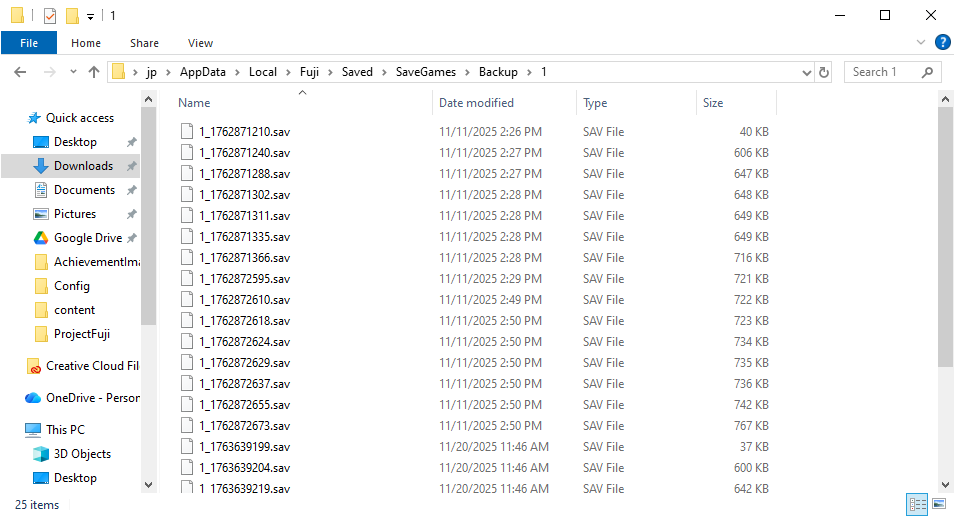Sort files by Date modified column
Image resolution: width=955 pixels, height=517 pixels.
click(476, 103)
